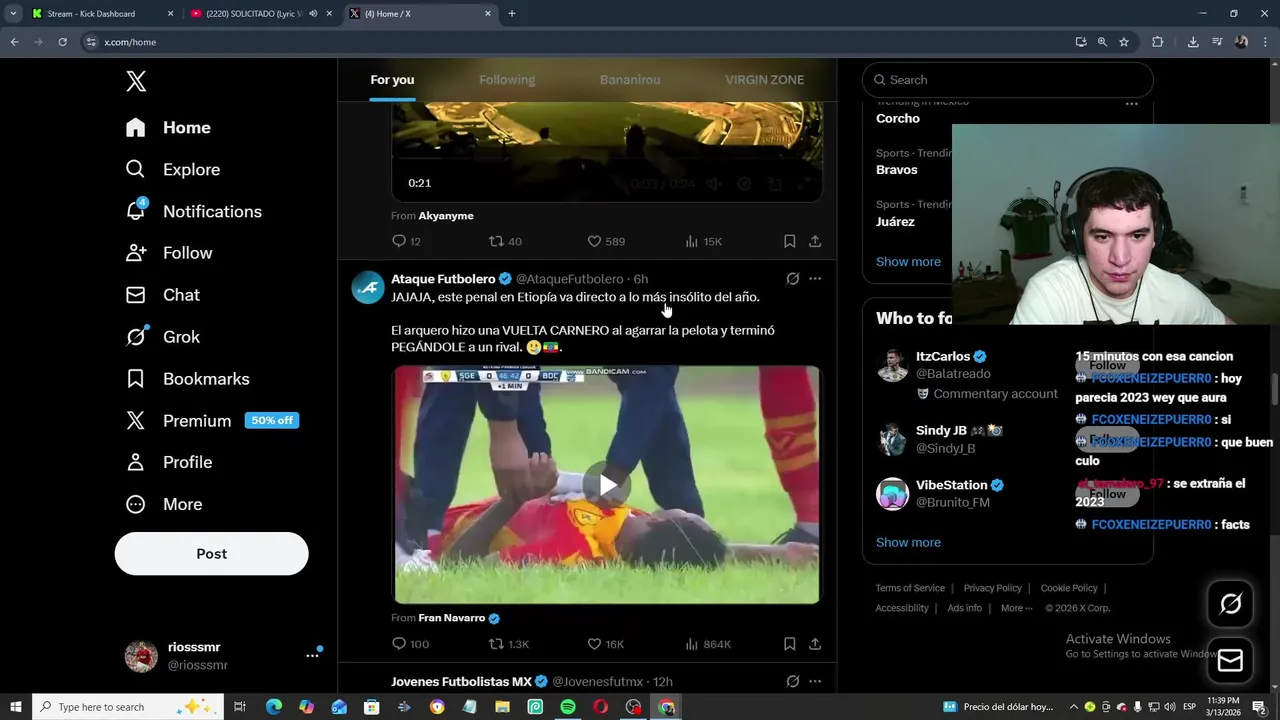Screen dimensions: 1280x720
Task: Click the Post button
Action: 211,554
